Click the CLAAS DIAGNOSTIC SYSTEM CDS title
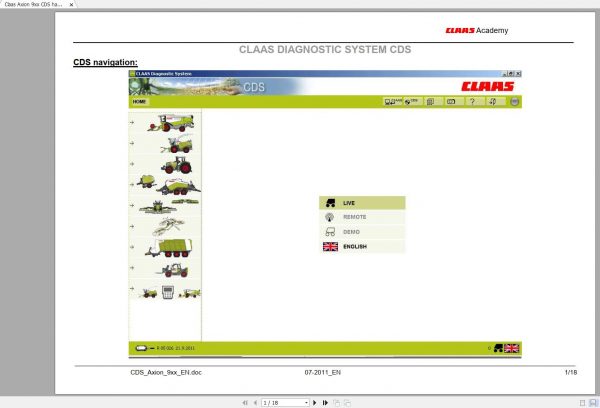 point(325,49)
